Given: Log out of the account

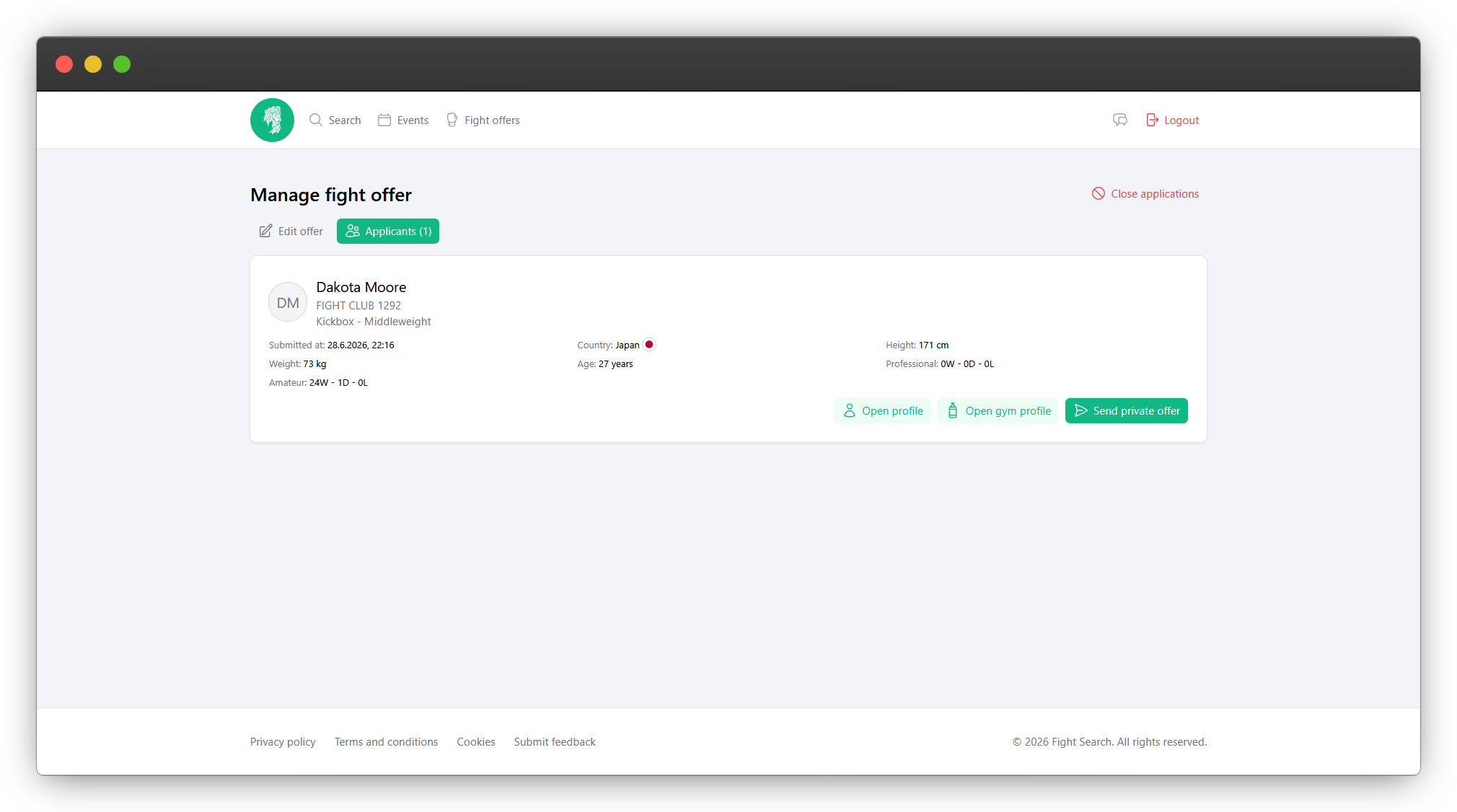Looking at the screenshot, I should 1173,120.
